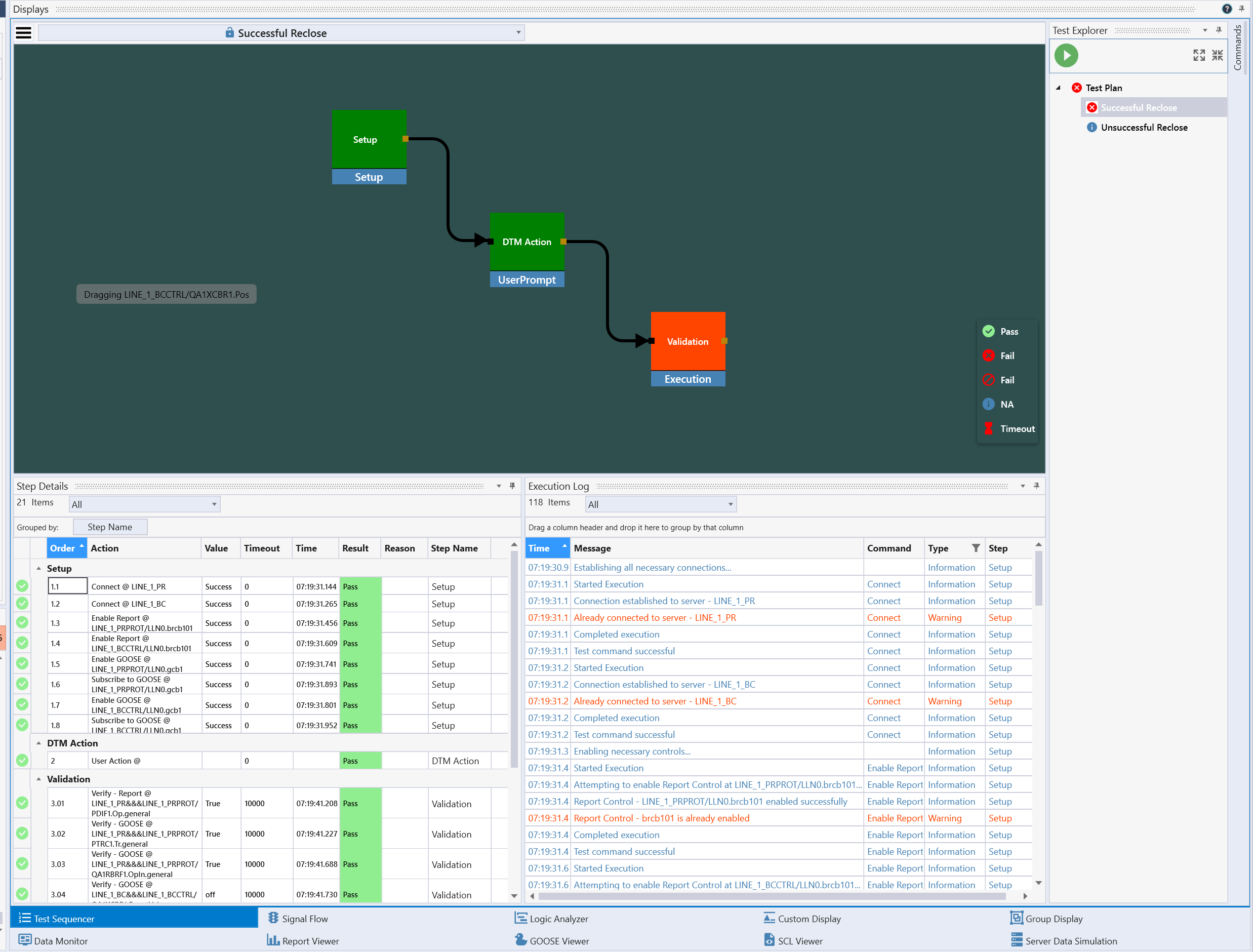
Task: Run the test plan in Test Explorer
Action: point(1067,56)
